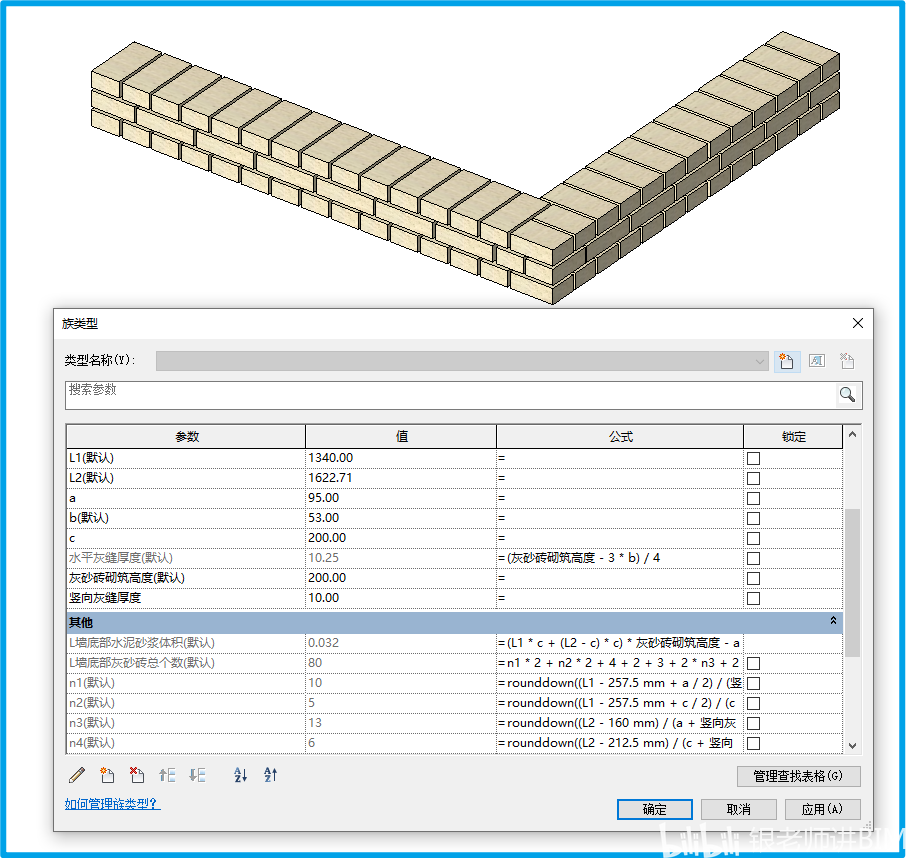Click the New Type icon
The image size is (906, 858).
click(787, 361)
